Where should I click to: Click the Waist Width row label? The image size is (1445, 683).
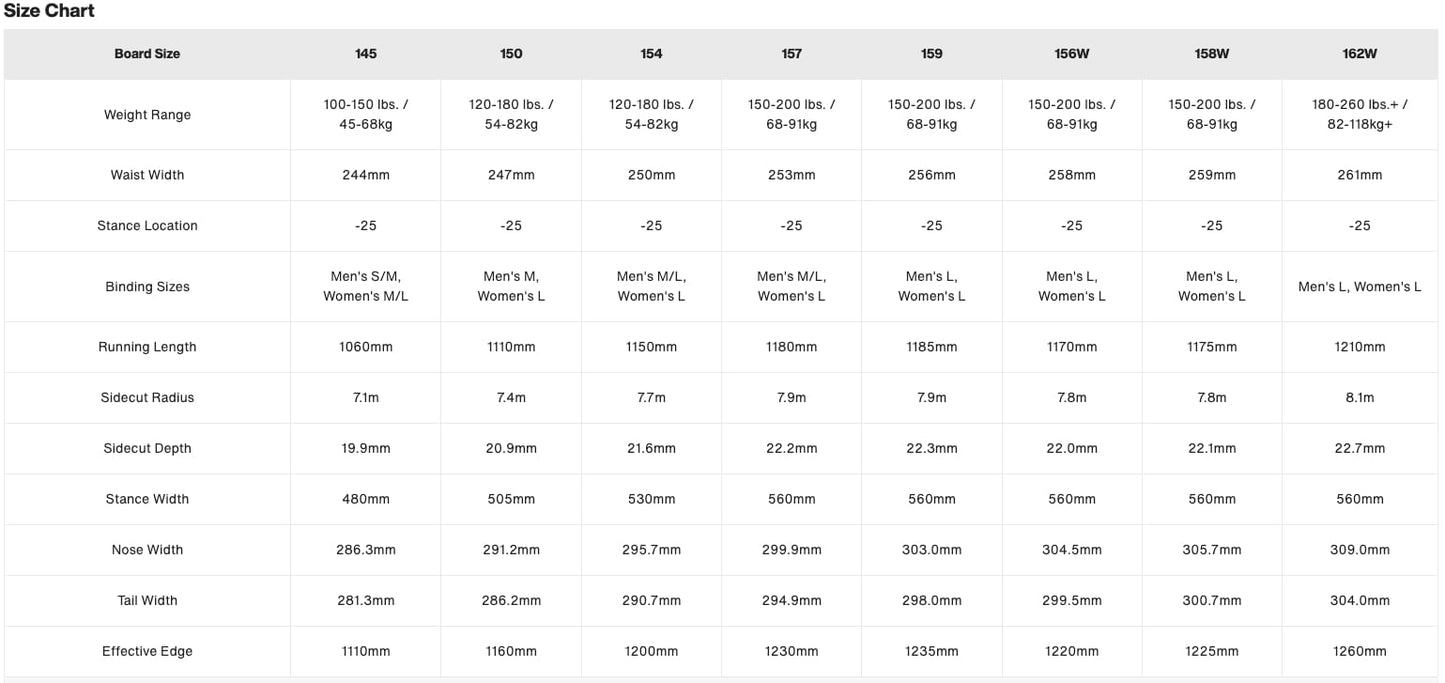coord(147,175)
